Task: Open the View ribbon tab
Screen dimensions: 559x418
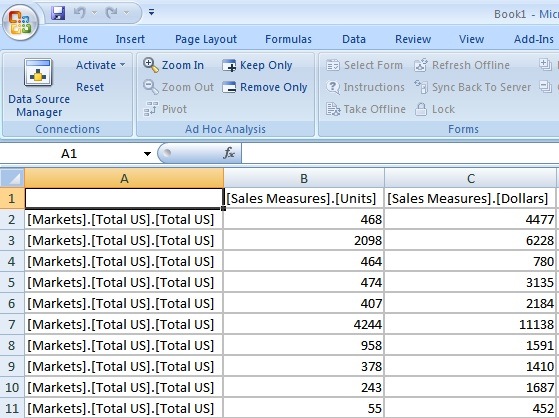Action: 471,39
